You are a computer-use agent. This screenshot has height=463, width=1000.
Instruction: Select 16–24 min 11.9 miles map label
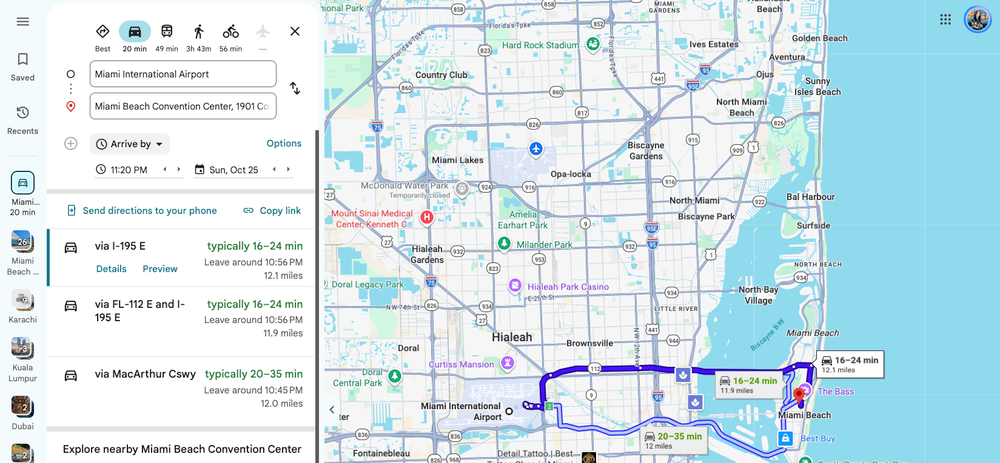(x=749, y=385)
